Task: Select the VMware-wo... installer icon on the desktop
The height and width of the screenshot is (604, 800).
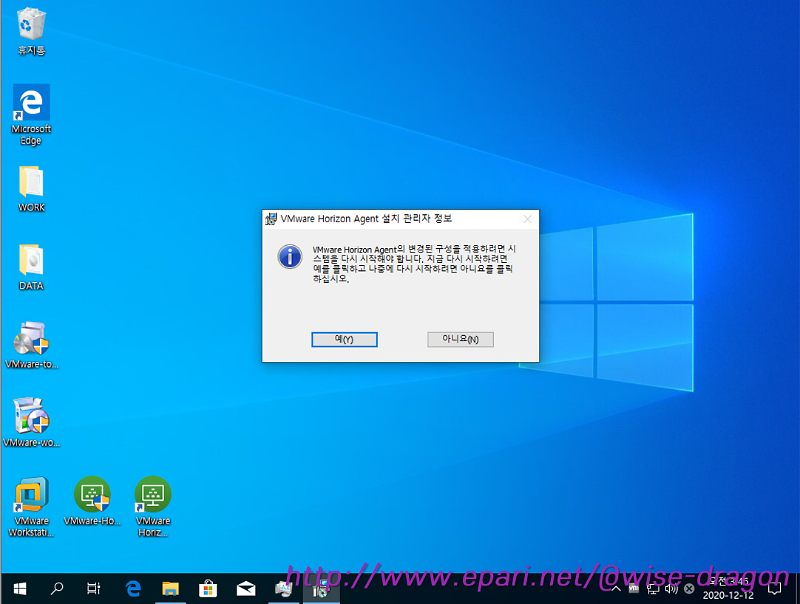Action: (x=31, y=423)
